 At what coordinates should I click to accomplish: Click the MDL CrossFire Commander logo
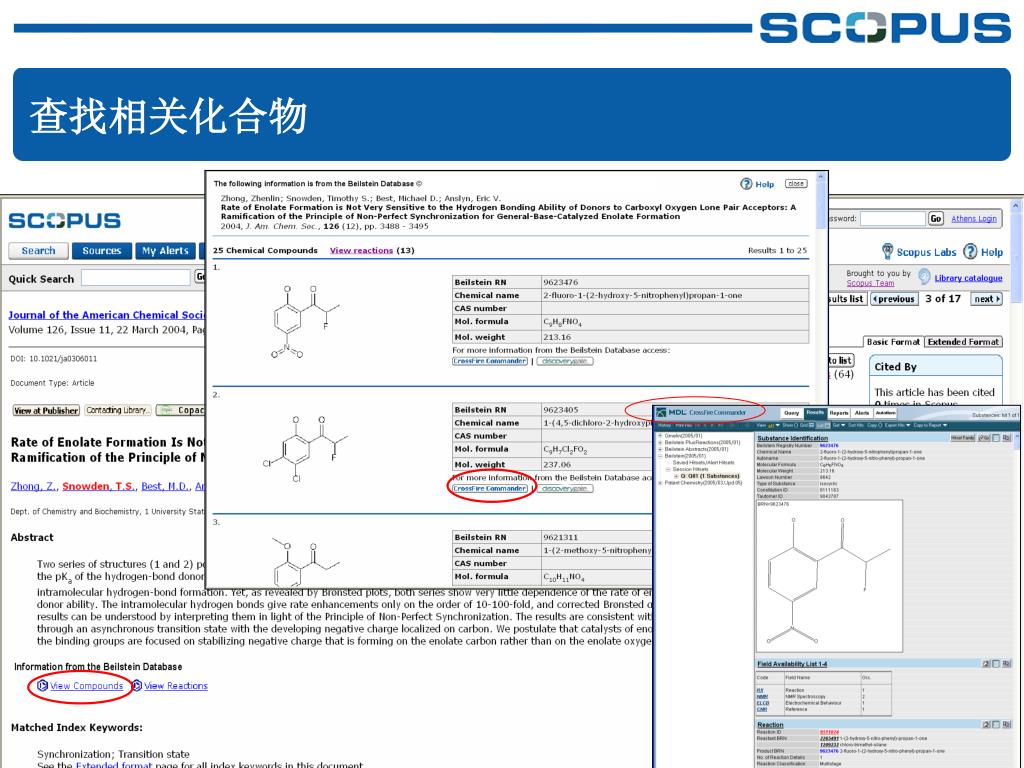click(701, 413)
